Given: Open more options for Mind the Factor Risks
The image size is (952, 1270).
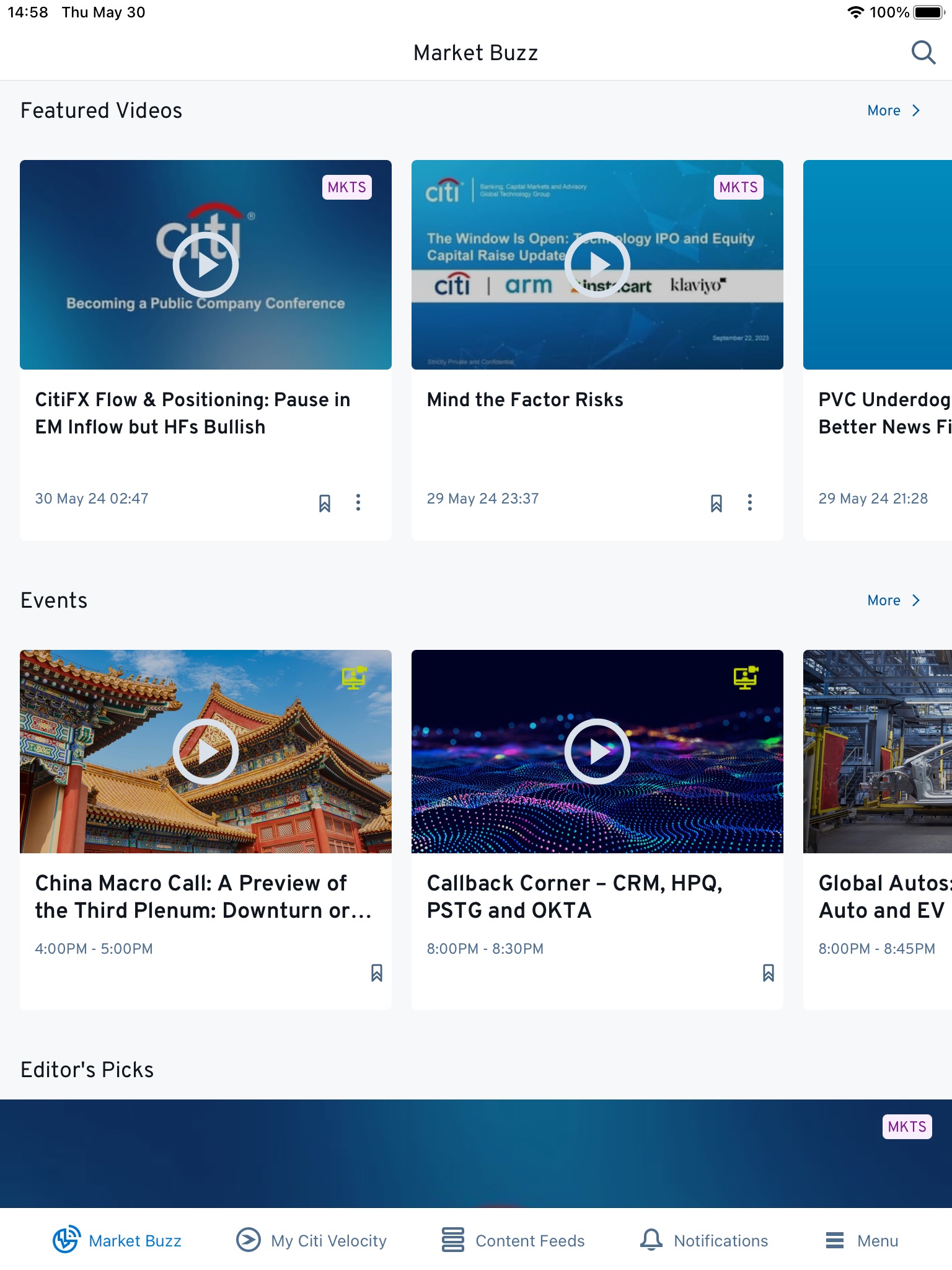Looking at the screenshot, I should pyautogui.click(x=750, y=502).
